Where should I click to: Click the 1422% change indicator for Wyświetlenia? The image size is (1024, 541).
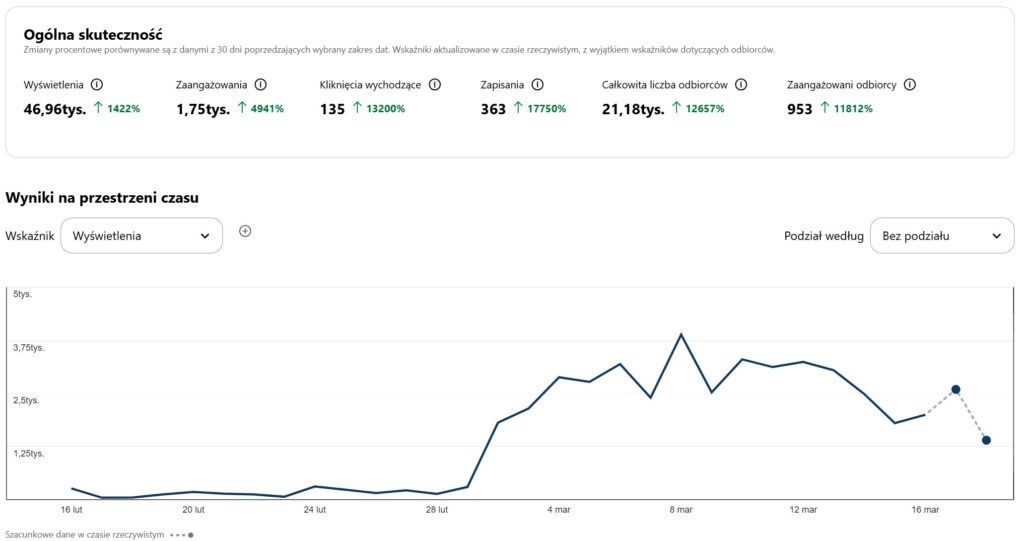[118, 109]
